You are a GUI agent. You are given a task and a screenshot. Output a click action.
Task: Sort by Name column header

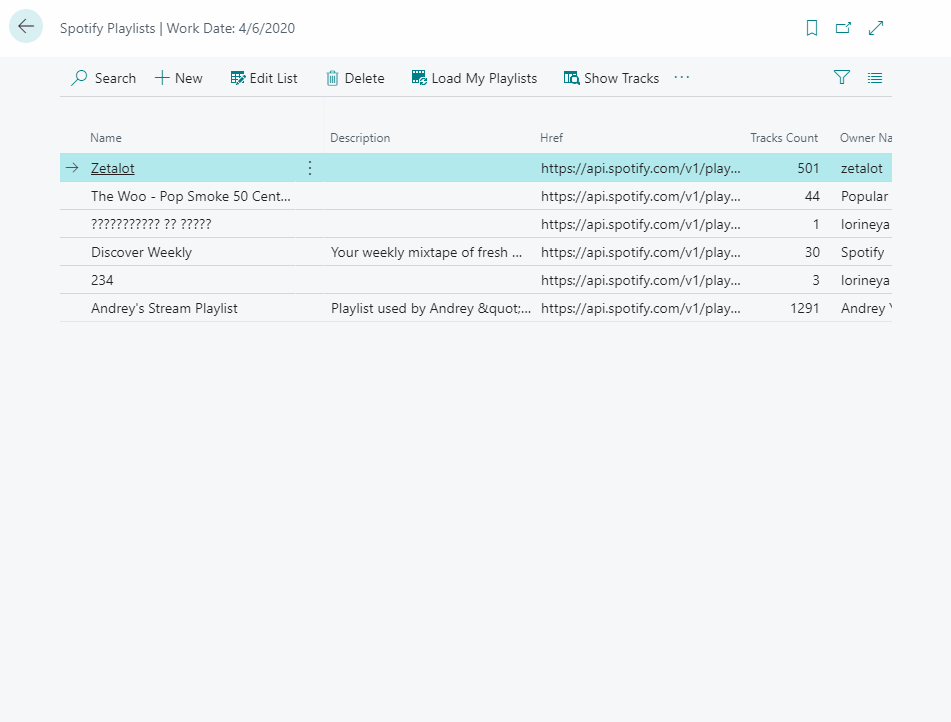tap(106, 138)
